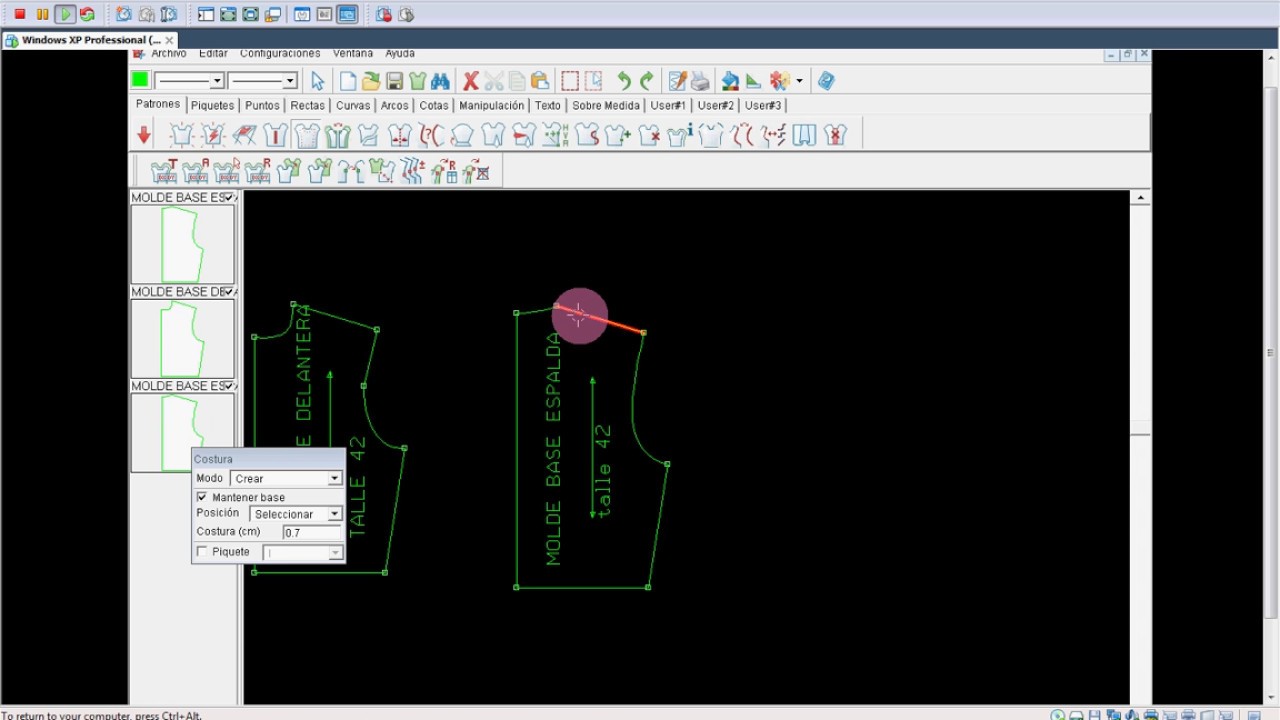Activate the dashed rectangle selection tool

point(570,81)
